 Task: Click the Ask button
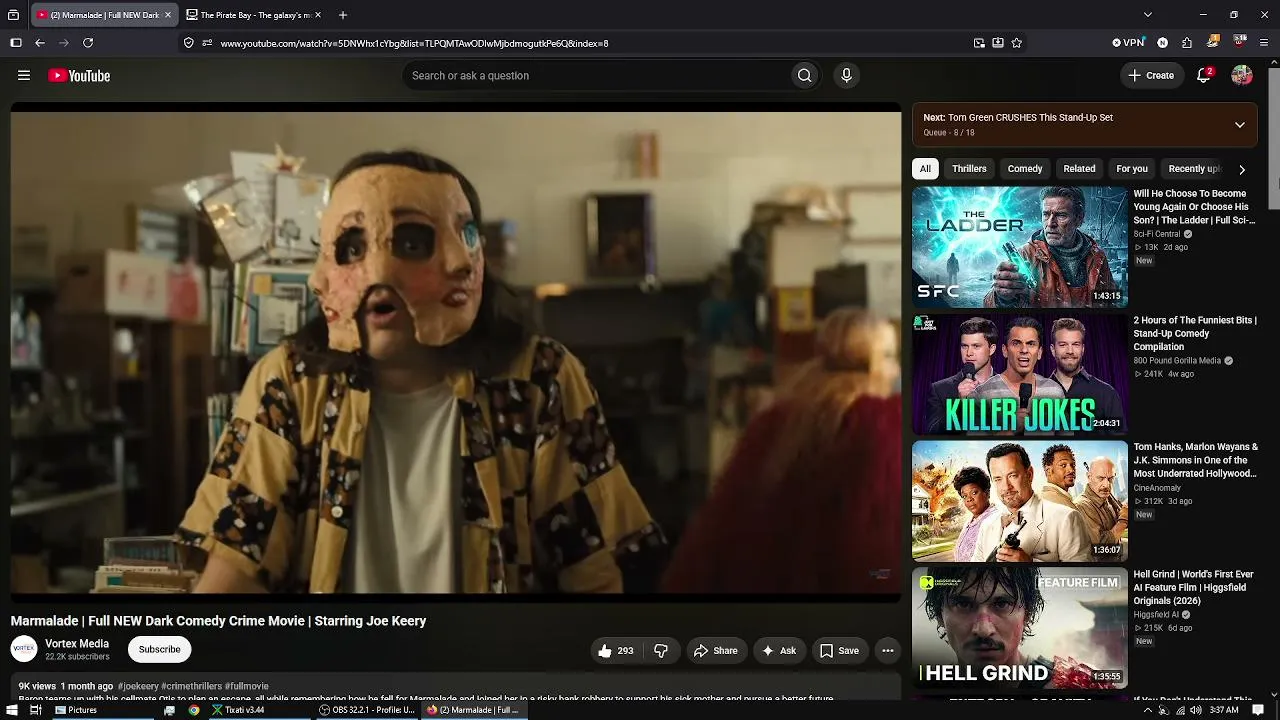click(x=779, y=651)
